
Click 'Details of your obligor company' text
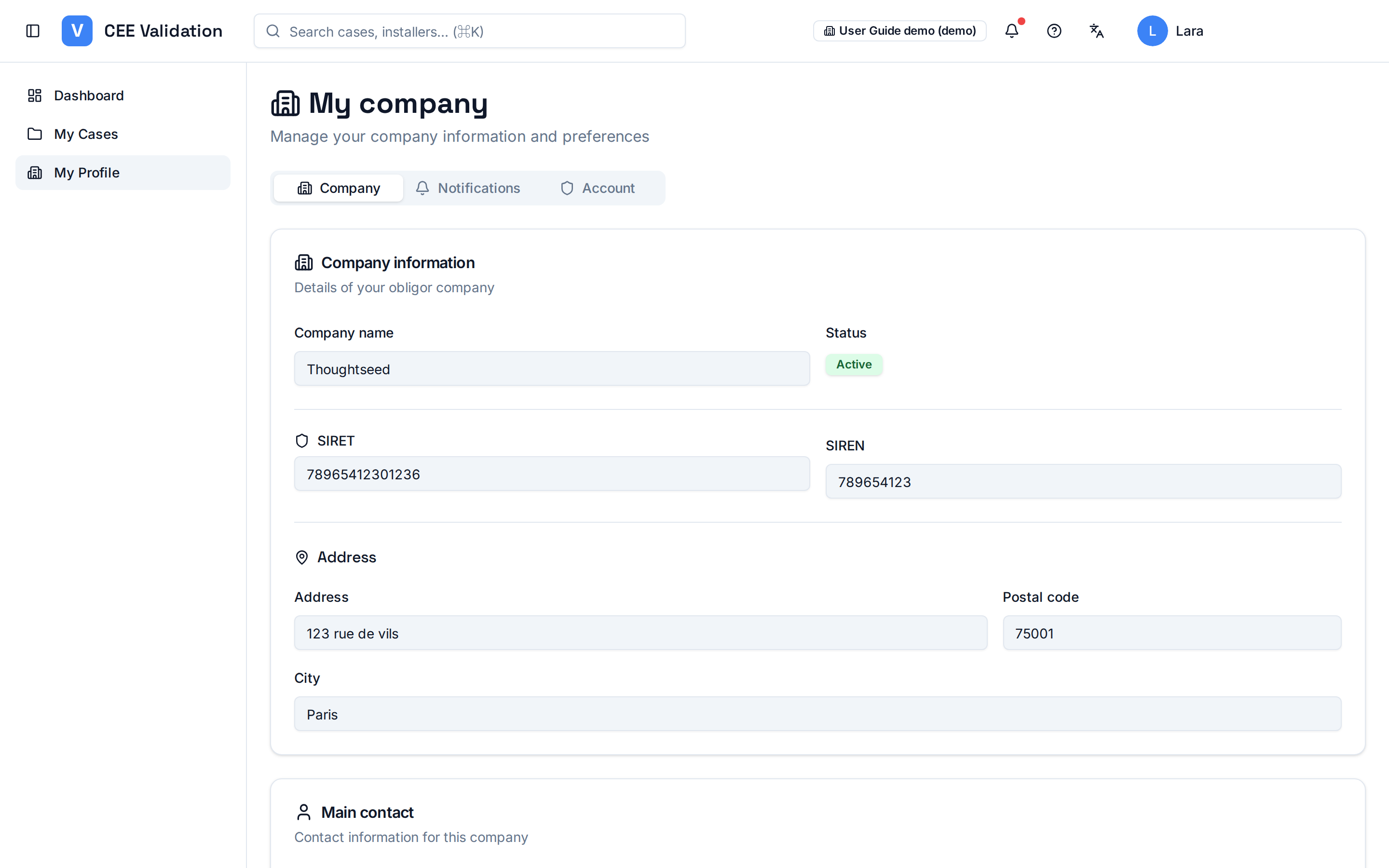[395, 287]
